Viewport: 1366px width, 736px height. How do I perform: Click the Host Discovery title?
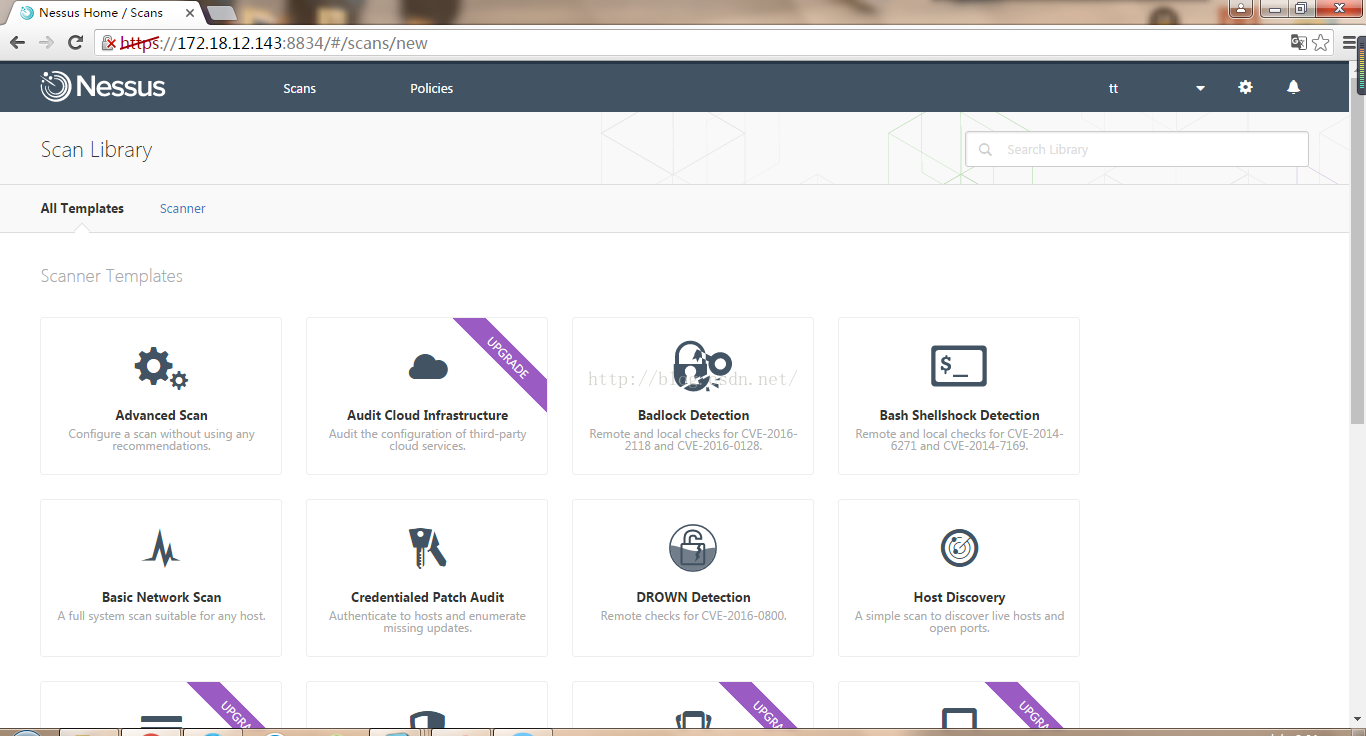click(x=959, y=597)
